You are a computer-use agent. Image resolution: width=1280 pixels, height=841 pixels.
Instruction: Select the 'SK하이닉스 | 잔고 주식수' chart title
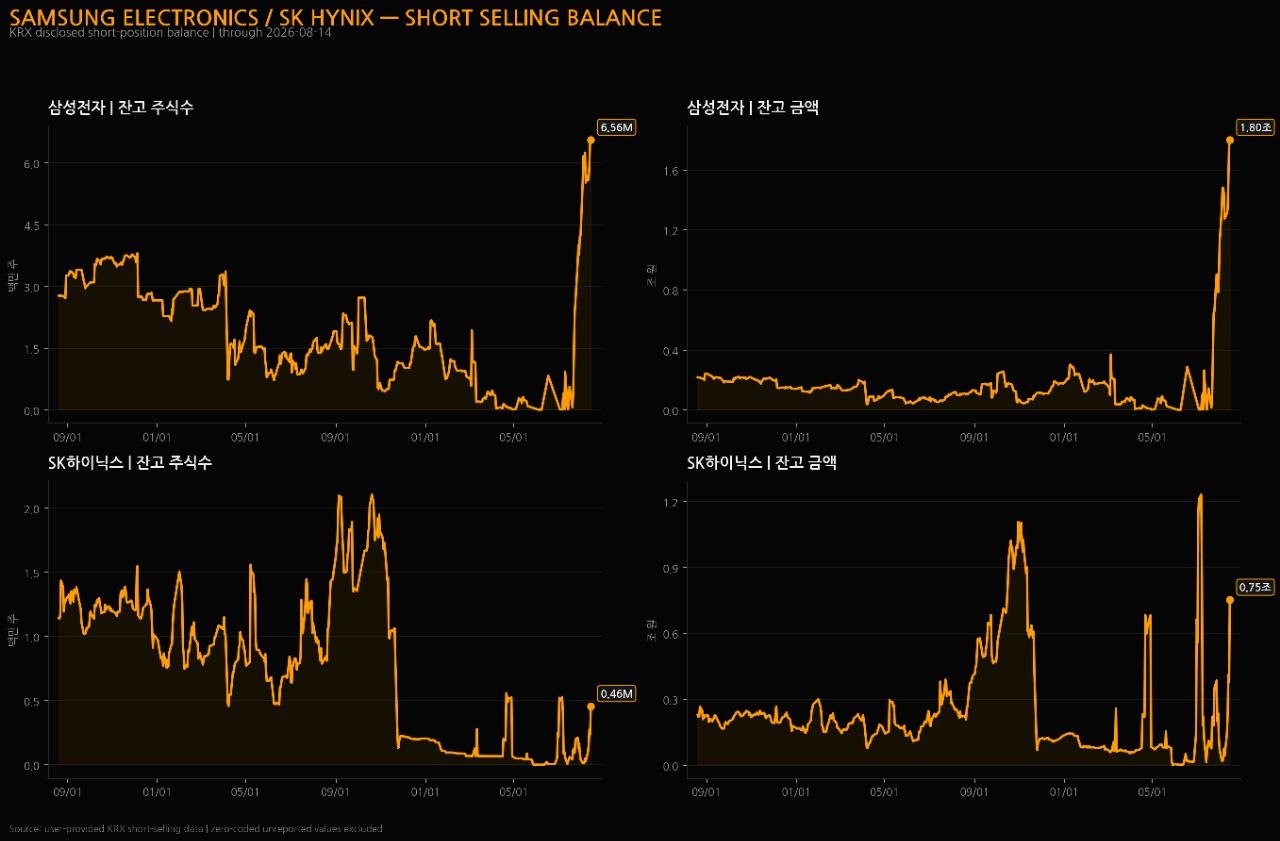(130, 463)
